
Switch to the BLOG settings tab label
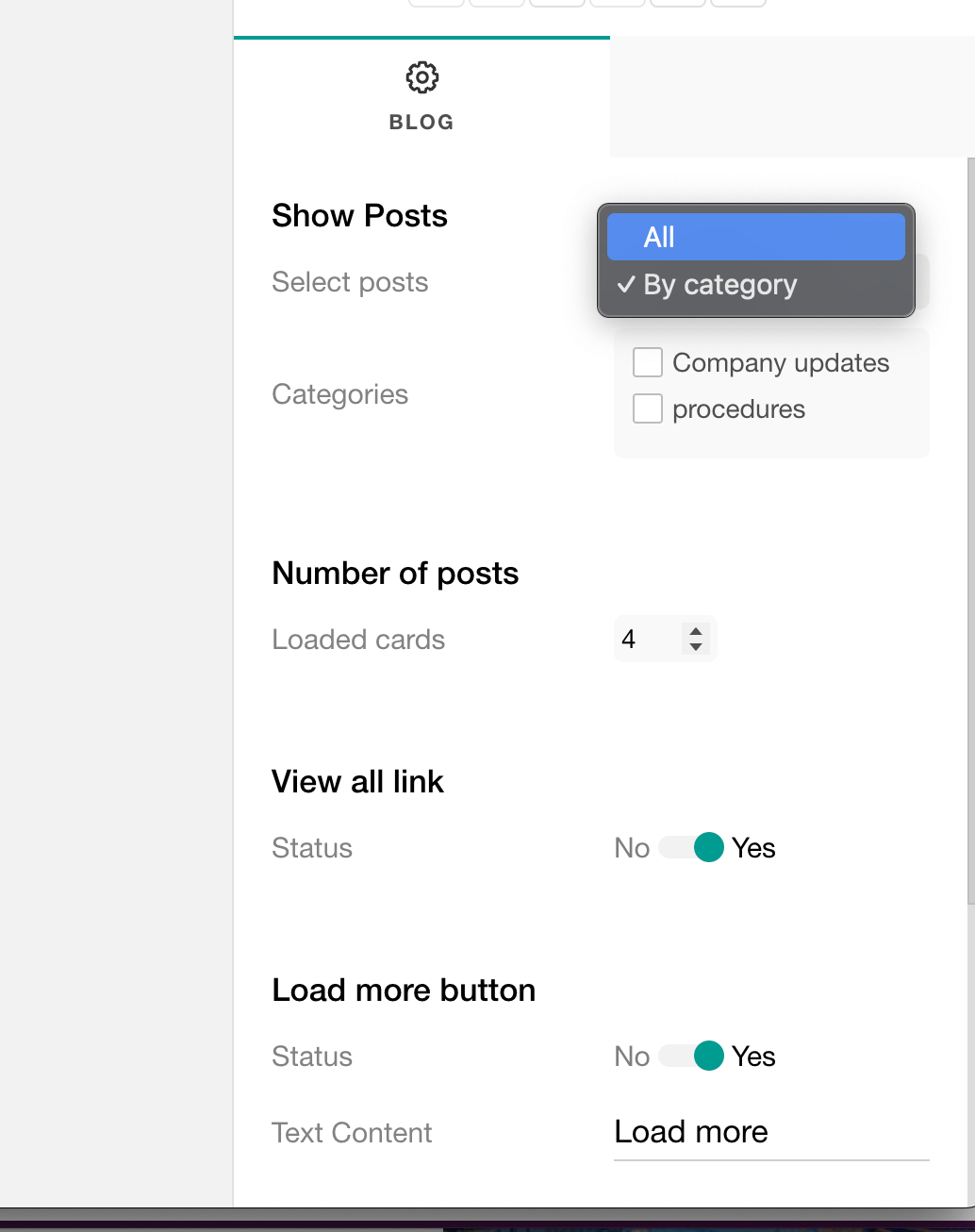[x=421, y=122]
